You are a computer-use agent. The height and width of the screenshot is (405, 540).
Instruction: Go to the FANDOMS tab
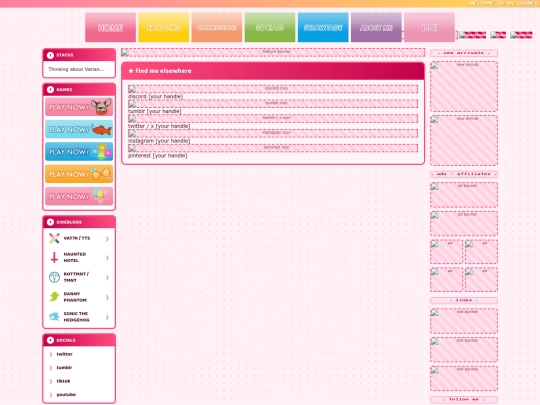click(x=164, y=27)
